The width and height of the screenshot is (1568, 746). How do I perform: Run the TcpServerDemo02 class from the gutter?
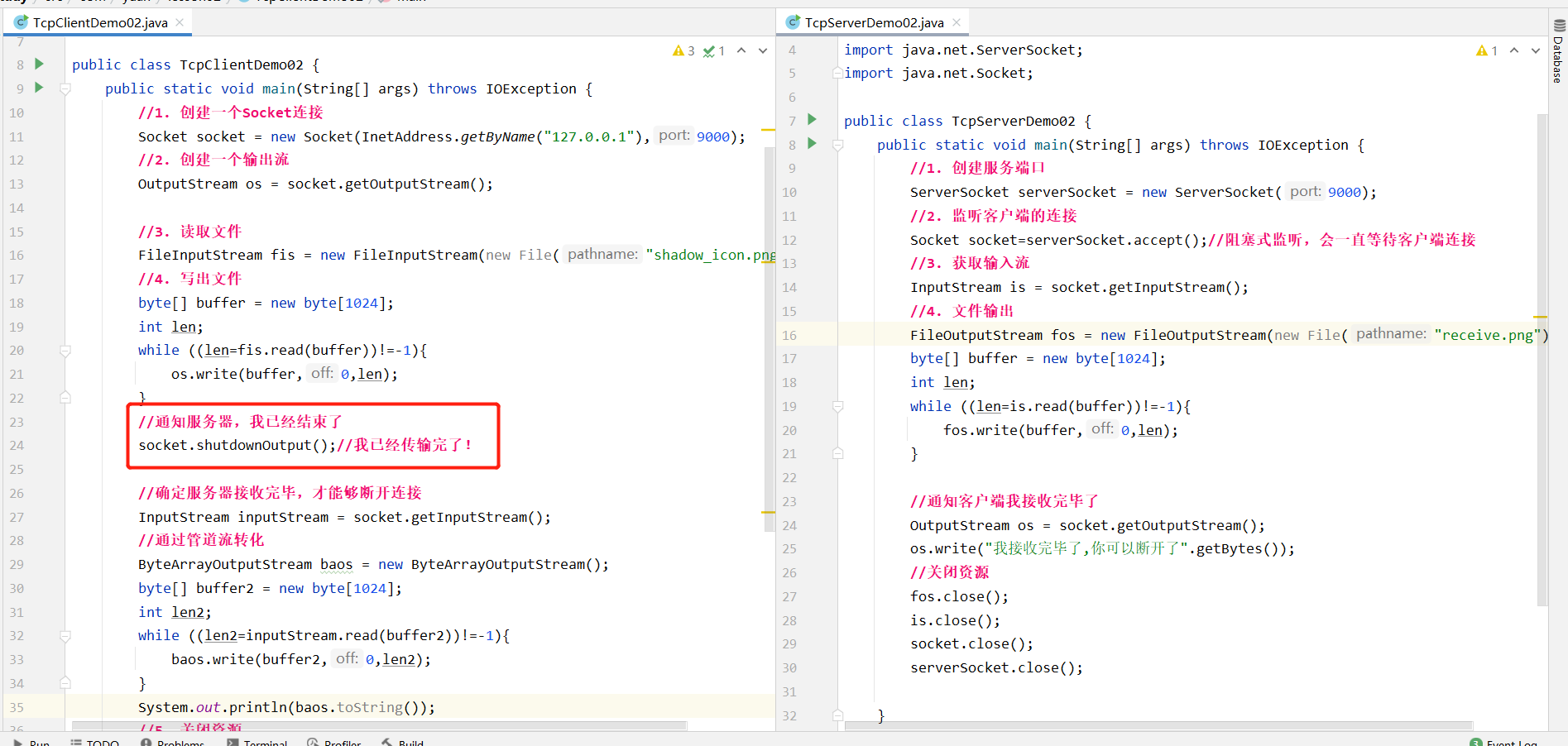pos(812,119)
